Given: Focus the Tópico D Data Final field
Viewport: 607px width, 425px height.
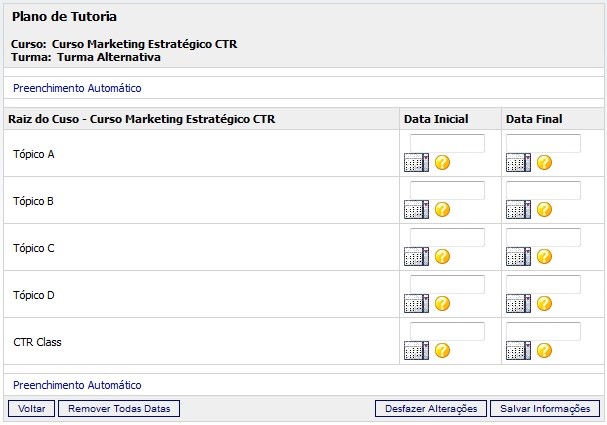Looking at the screenshot, I should click(543, 284).
